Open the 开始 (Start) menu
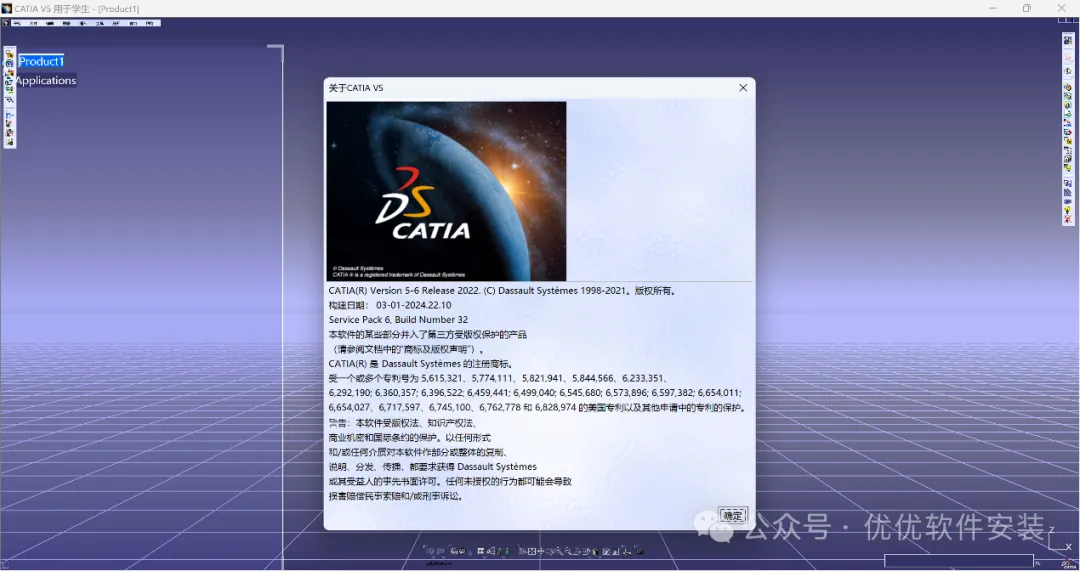 coord(17,23)
